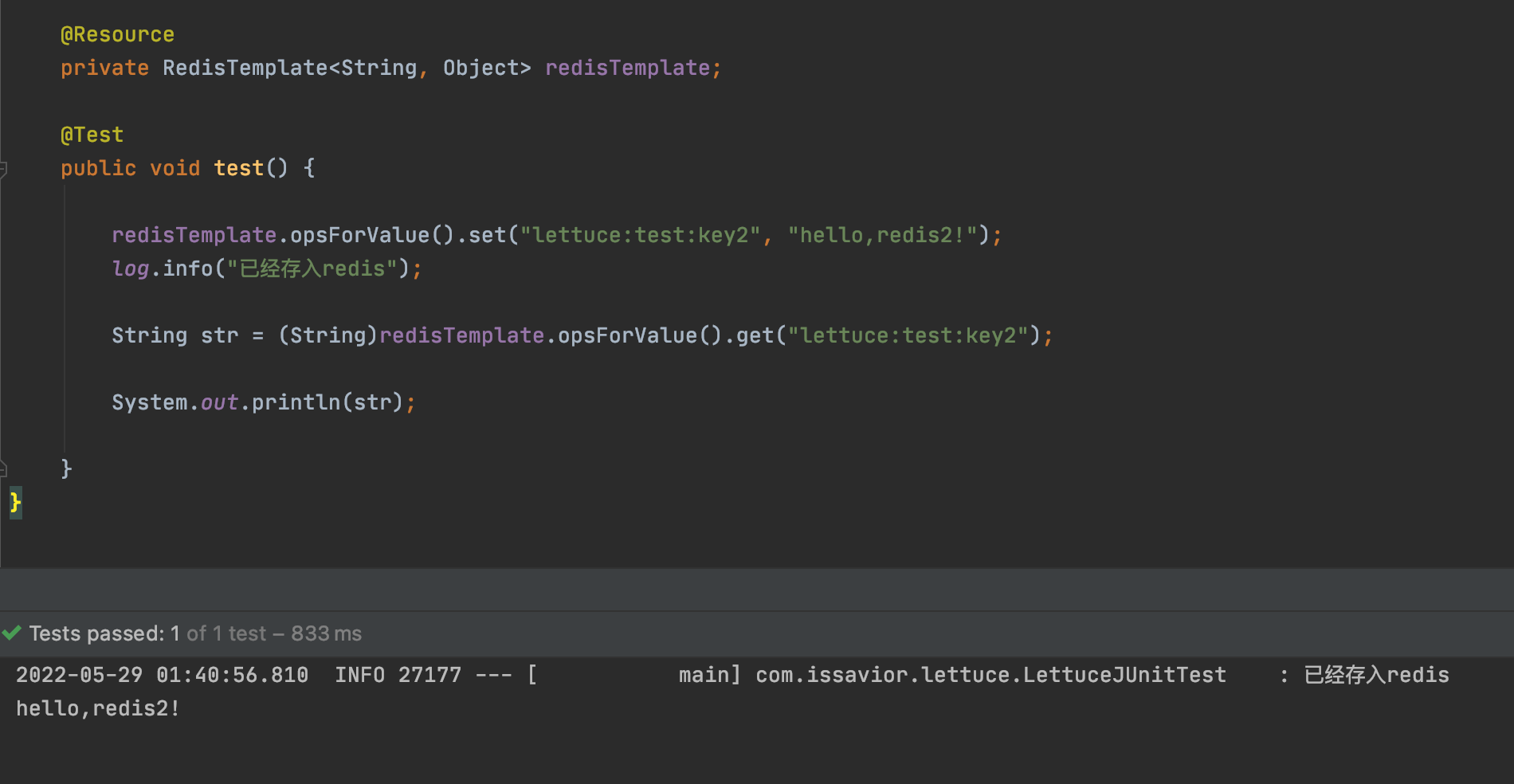Click the "hello,redis2!" string literal
The image size is (1514, 784).
tap(883, 236)
